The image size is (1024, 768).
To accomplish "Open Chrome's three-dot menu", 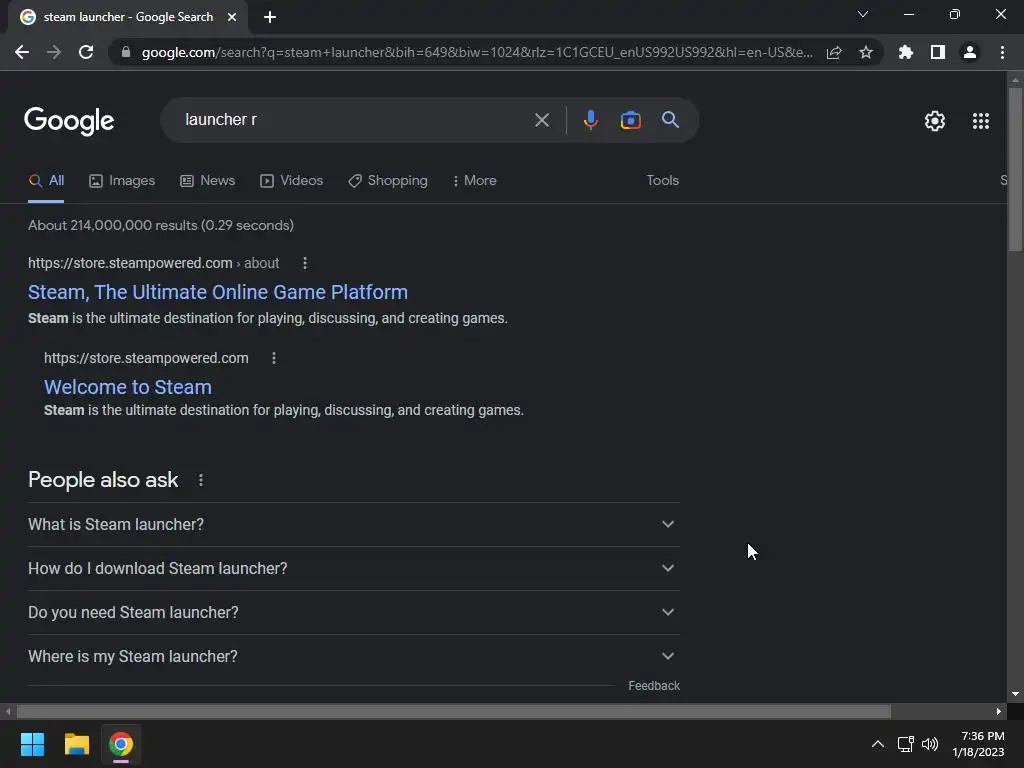I will point(1002,52).
